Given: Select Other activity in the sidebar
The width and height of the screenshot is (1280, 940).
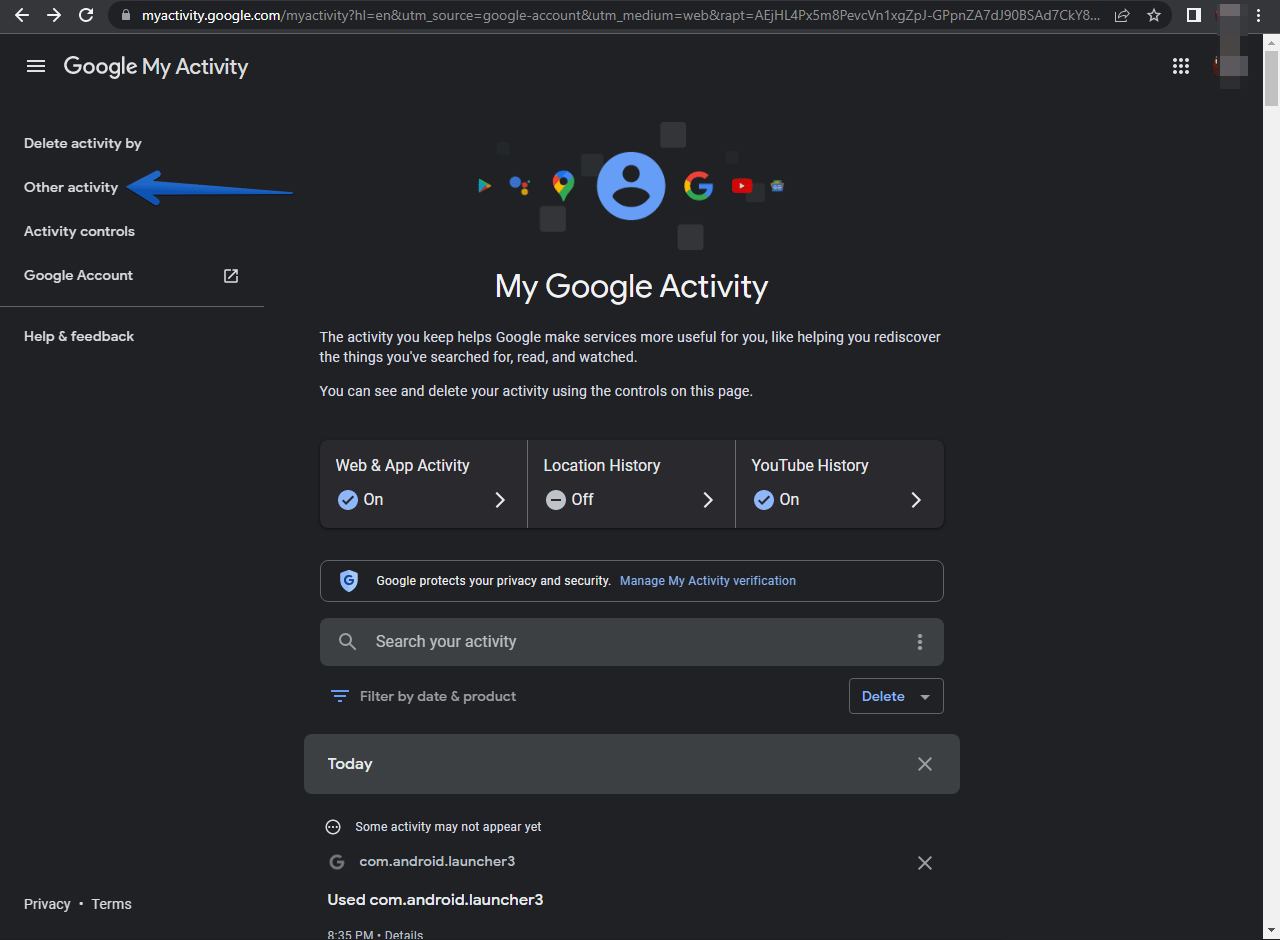Looking at the screenshot, I should tap(71, 187).
